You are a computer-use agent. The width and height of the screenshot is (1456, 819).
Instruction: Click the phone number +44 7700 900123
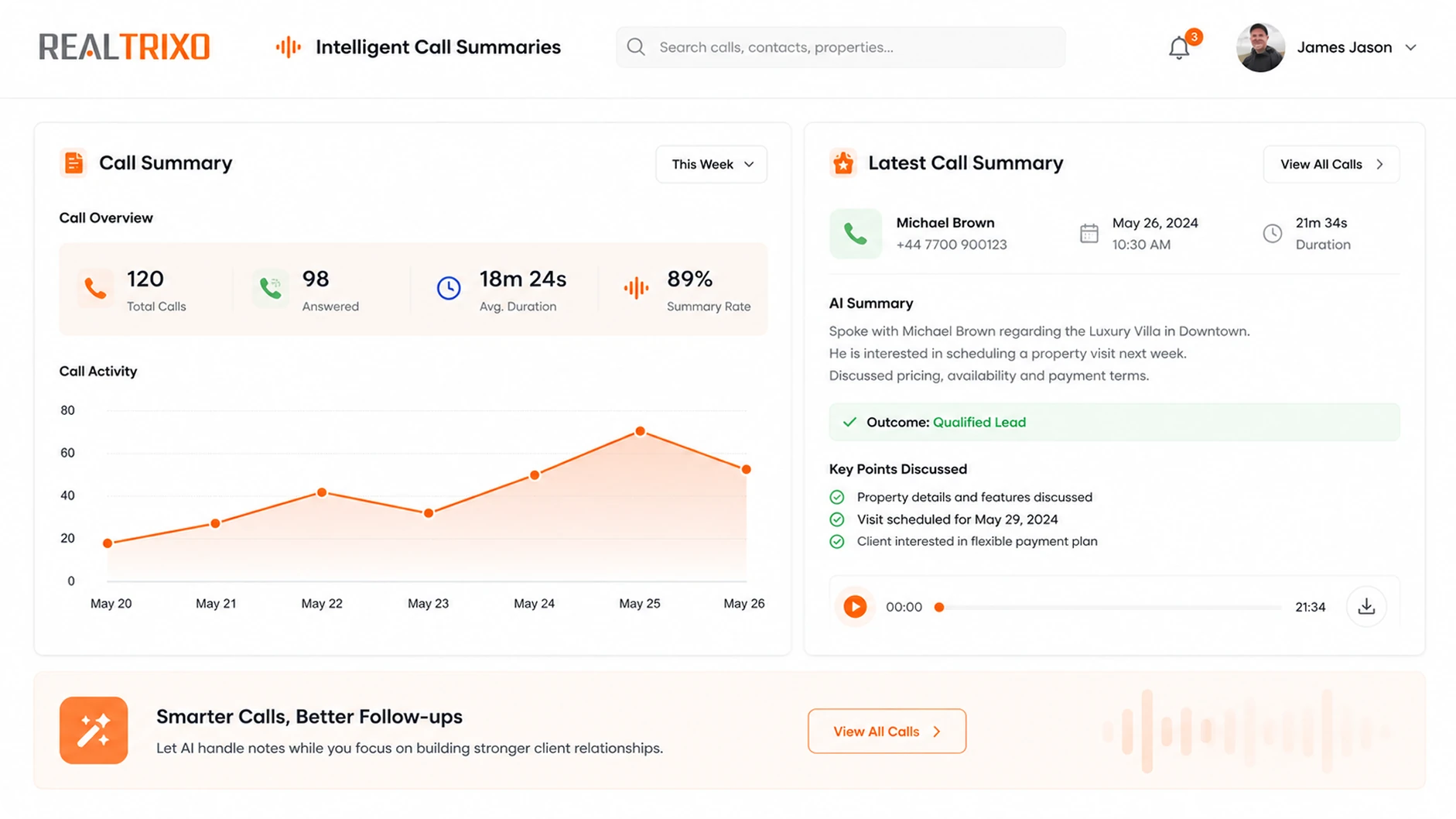point(952,245)
